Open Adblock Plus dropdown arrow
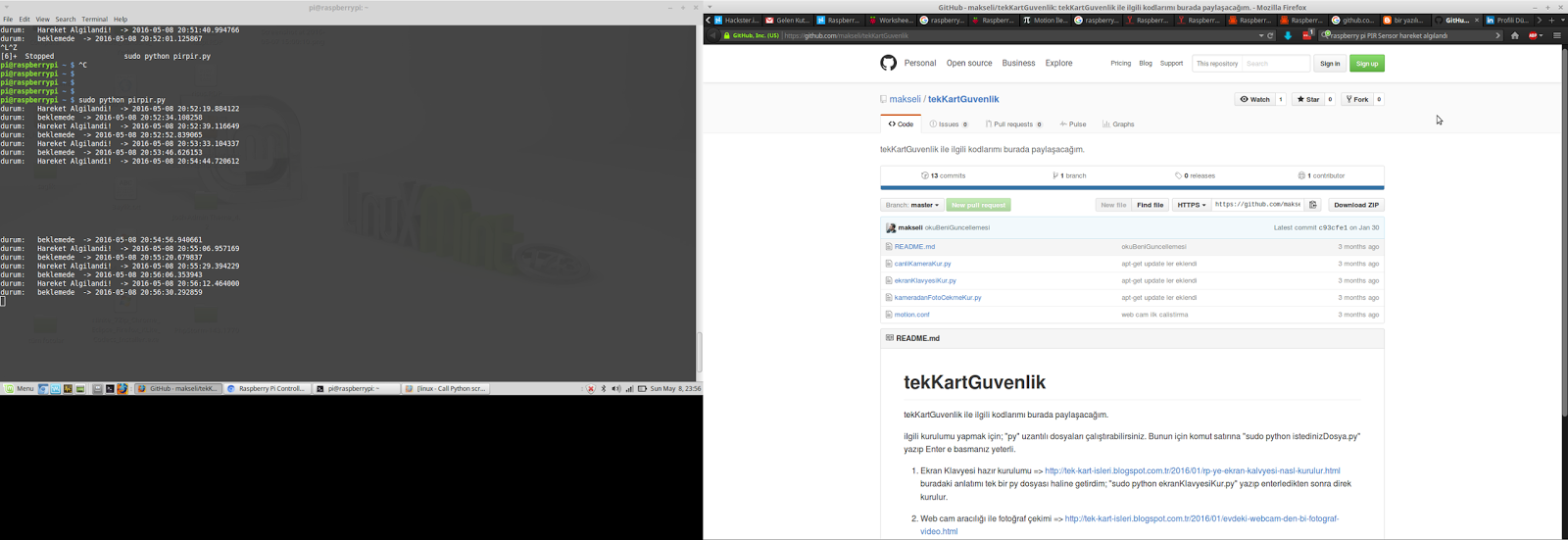The height and width of the screenshot is (540, 1568). point(1542,35)
